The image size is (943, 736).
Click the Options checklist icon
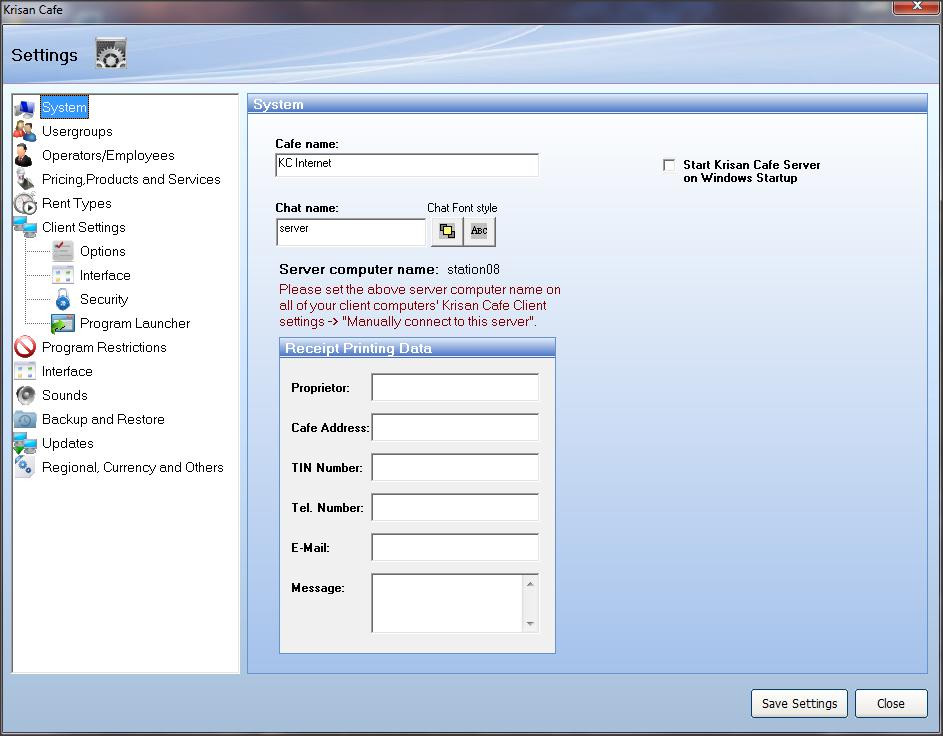coord(63,251)
